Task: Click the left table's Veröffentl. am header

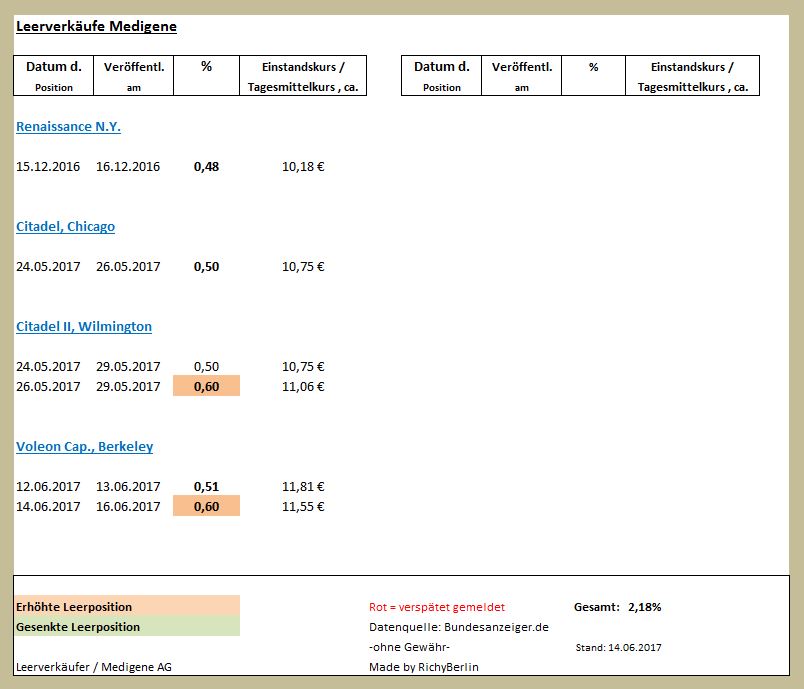Action: [133, 75]
